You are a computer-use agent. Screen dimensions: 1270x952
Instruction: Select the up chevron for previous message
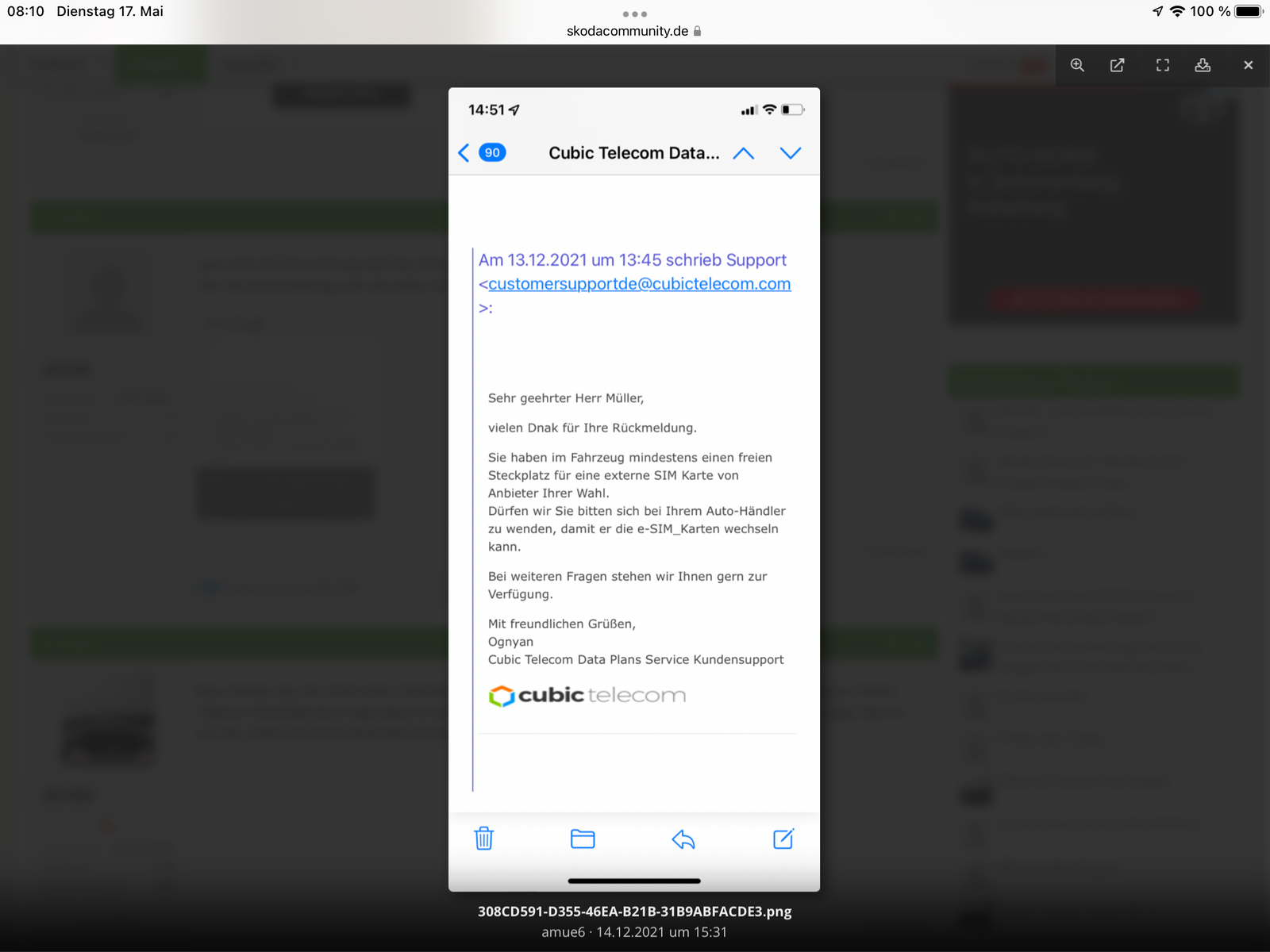(x=744, y=153)
